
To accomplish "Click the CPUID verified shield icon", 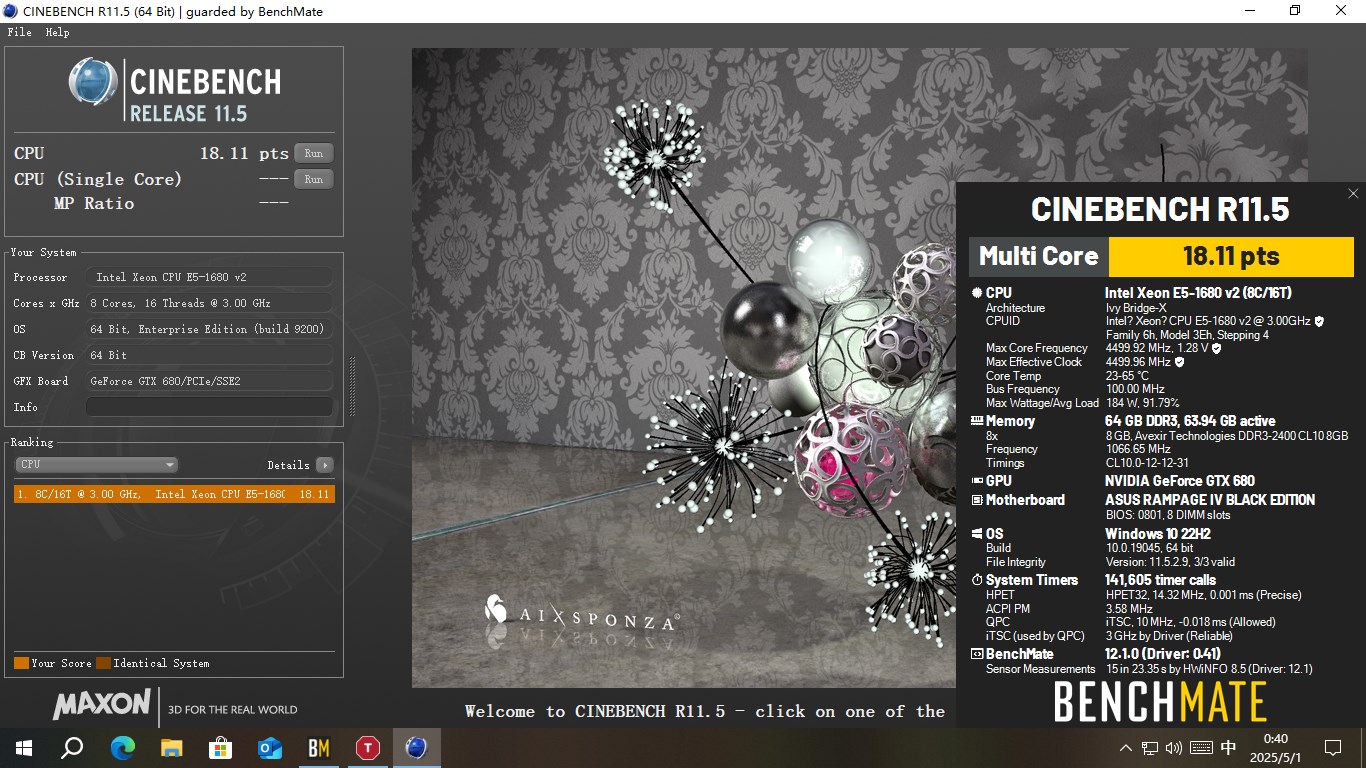I will point(1319,321).
